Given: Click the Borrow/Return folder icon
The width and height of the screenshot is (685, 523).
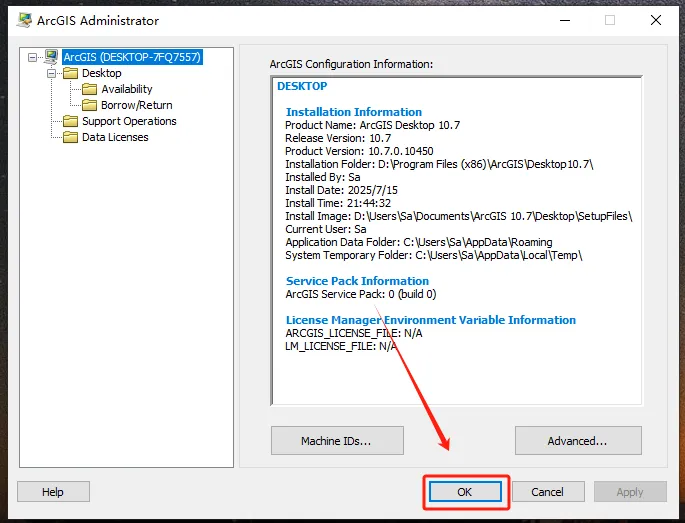Looking at the screenshot, I should click(x=90, y=105).
